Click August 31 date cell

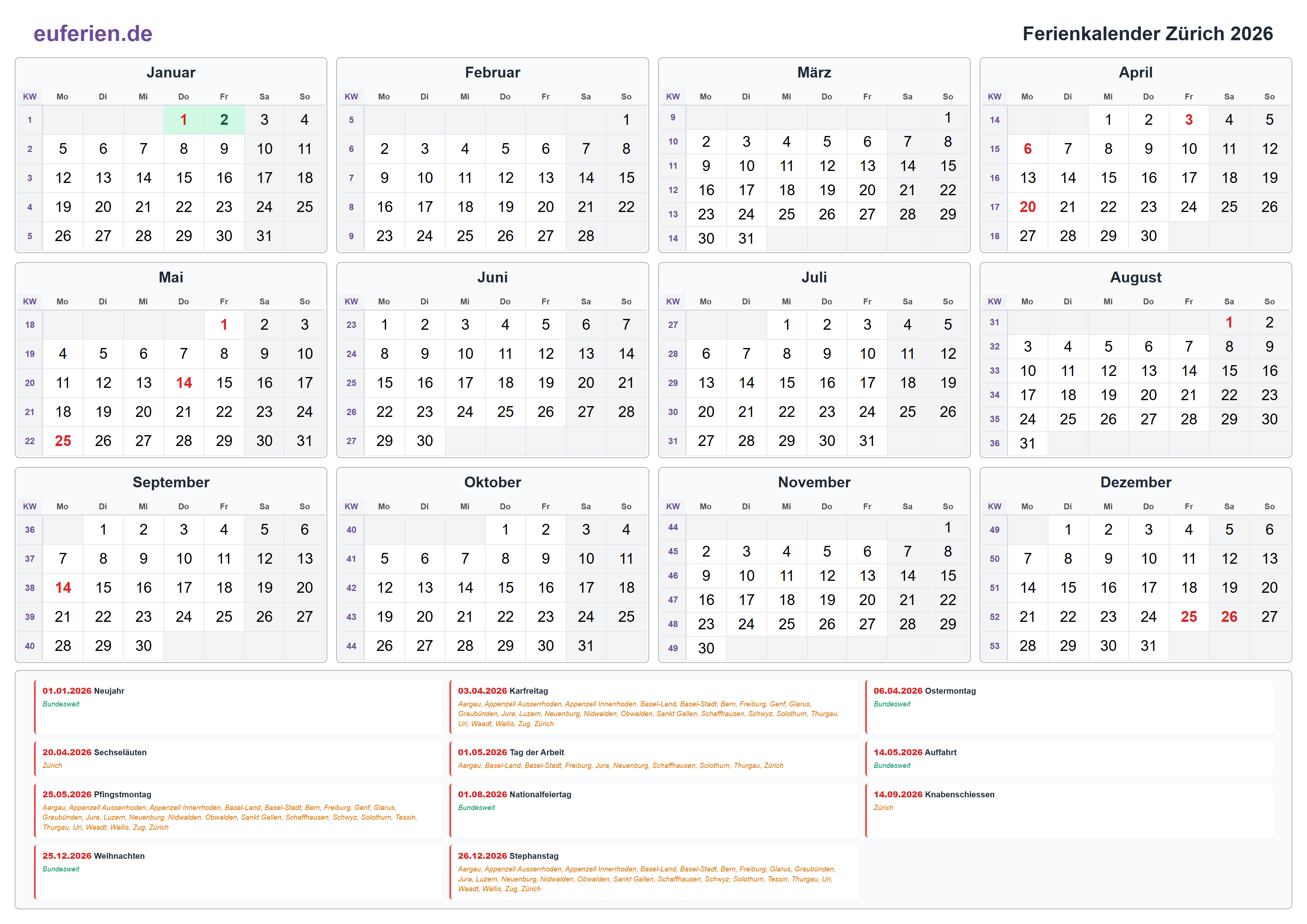[1028, 443]
